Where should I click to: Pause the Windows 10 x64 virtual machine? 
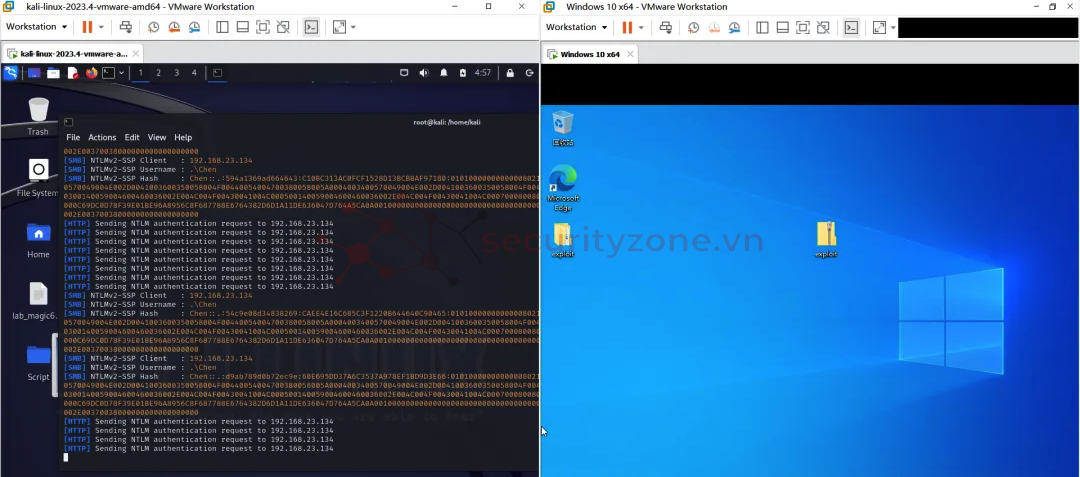point(627,28)
